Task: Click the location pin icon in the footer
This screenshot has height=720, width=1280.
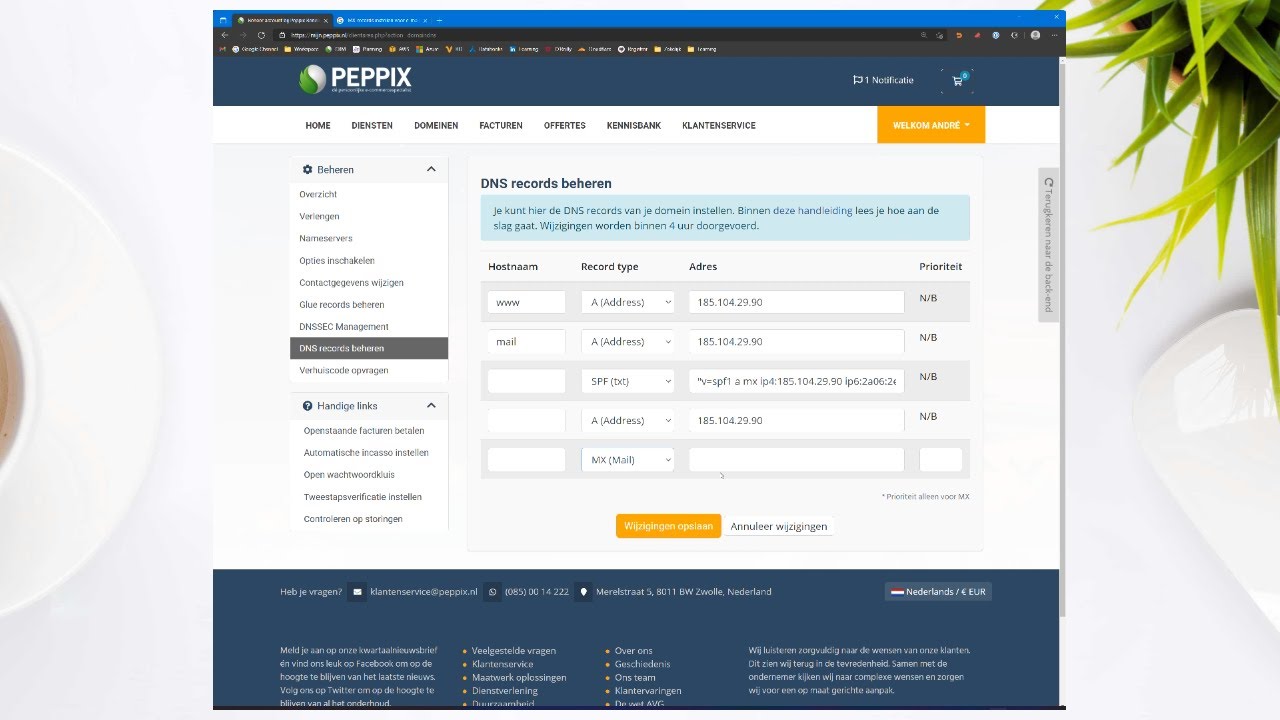Action: [x=584, y=592]
